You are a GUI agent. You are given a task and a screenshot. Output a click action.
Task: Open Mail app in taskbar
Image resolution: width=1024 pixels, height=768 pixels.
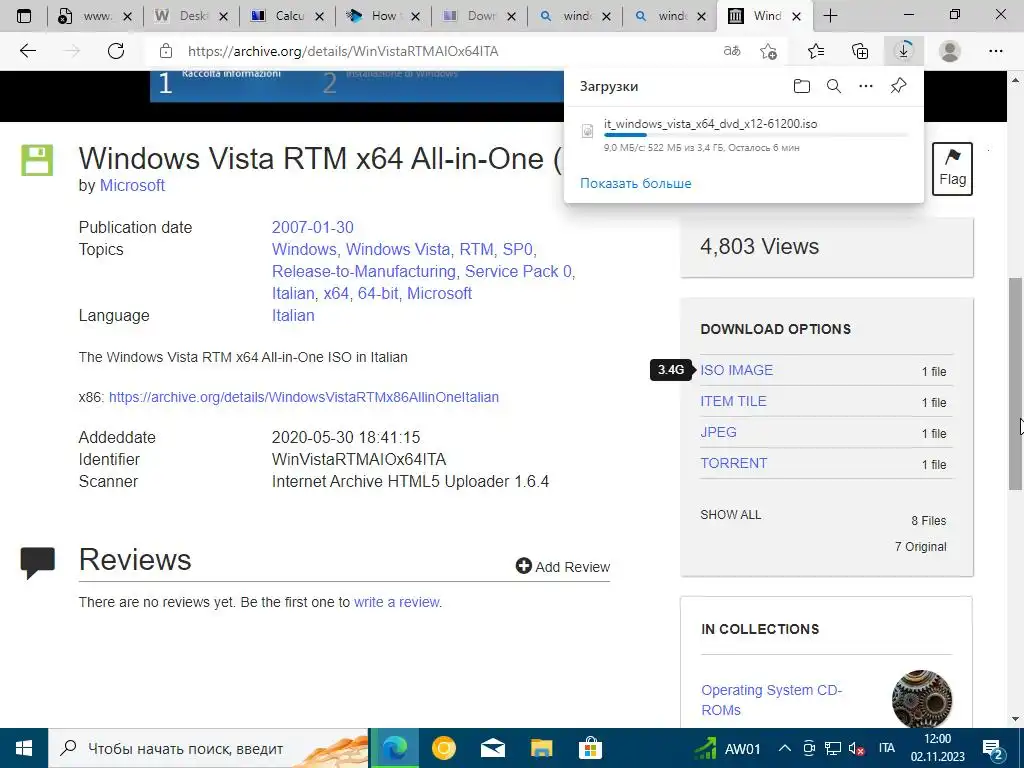(492, 748)
